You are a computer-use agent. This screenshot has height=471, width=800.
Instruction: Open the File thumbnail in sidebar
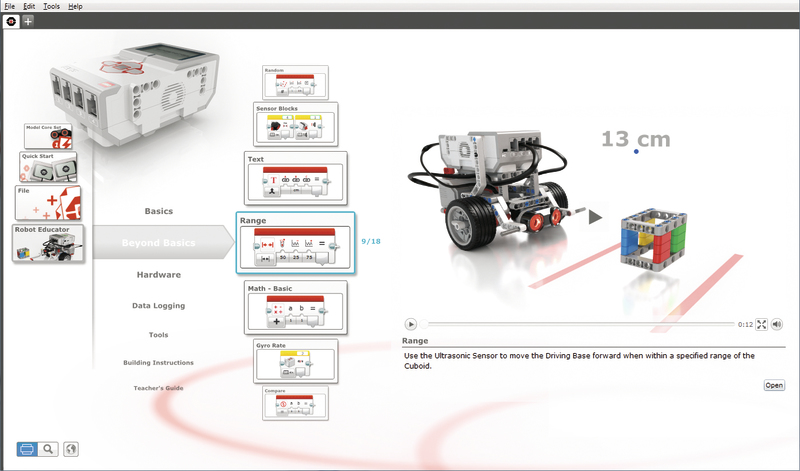pos(48,203)
